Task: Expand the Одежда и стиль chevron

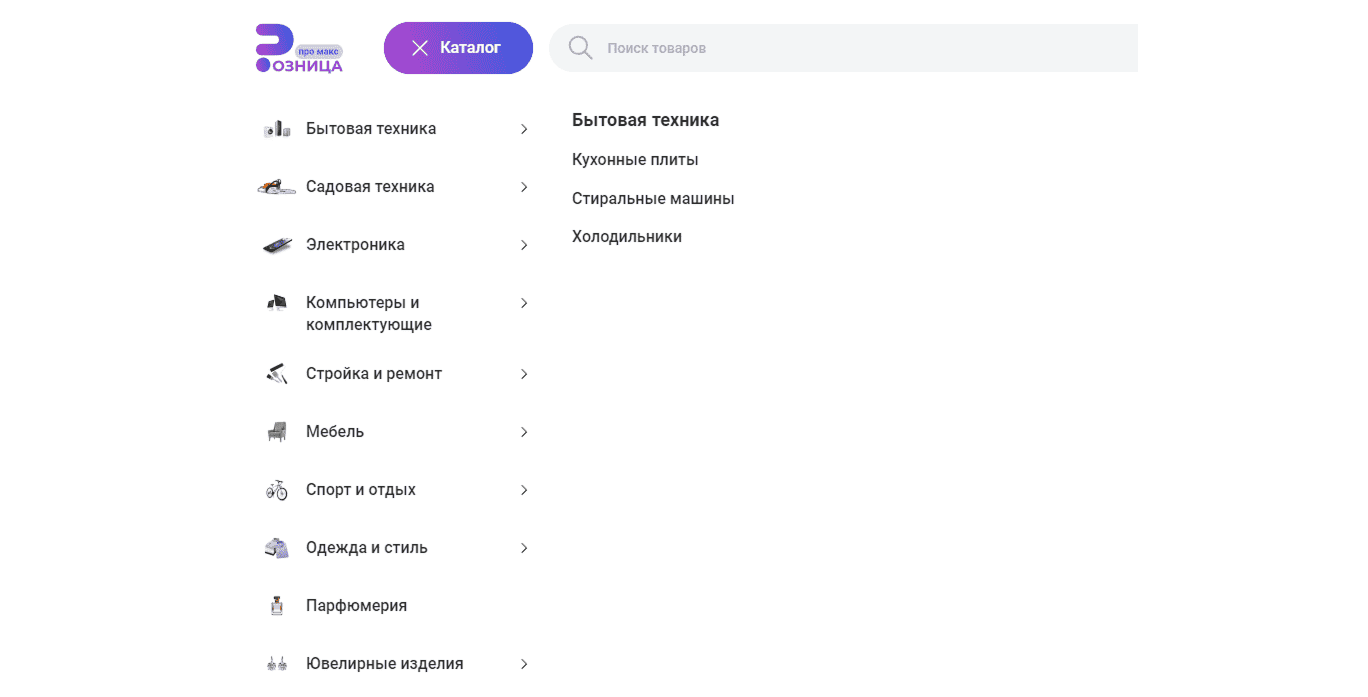Action: pyautogui.click(x=524, y=548)
